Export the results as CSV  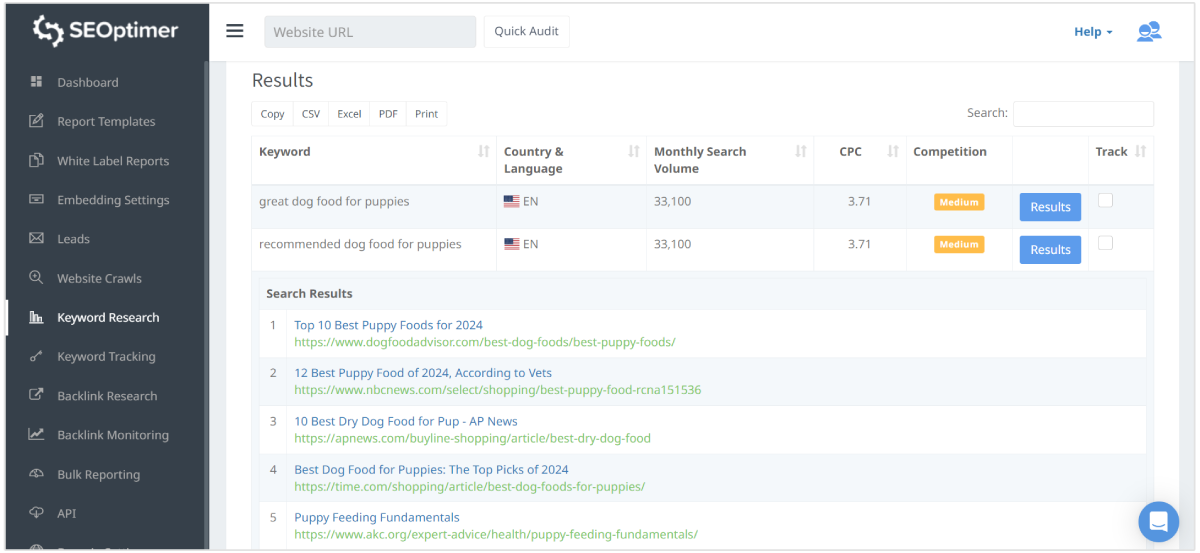click(x=311, y=114)
